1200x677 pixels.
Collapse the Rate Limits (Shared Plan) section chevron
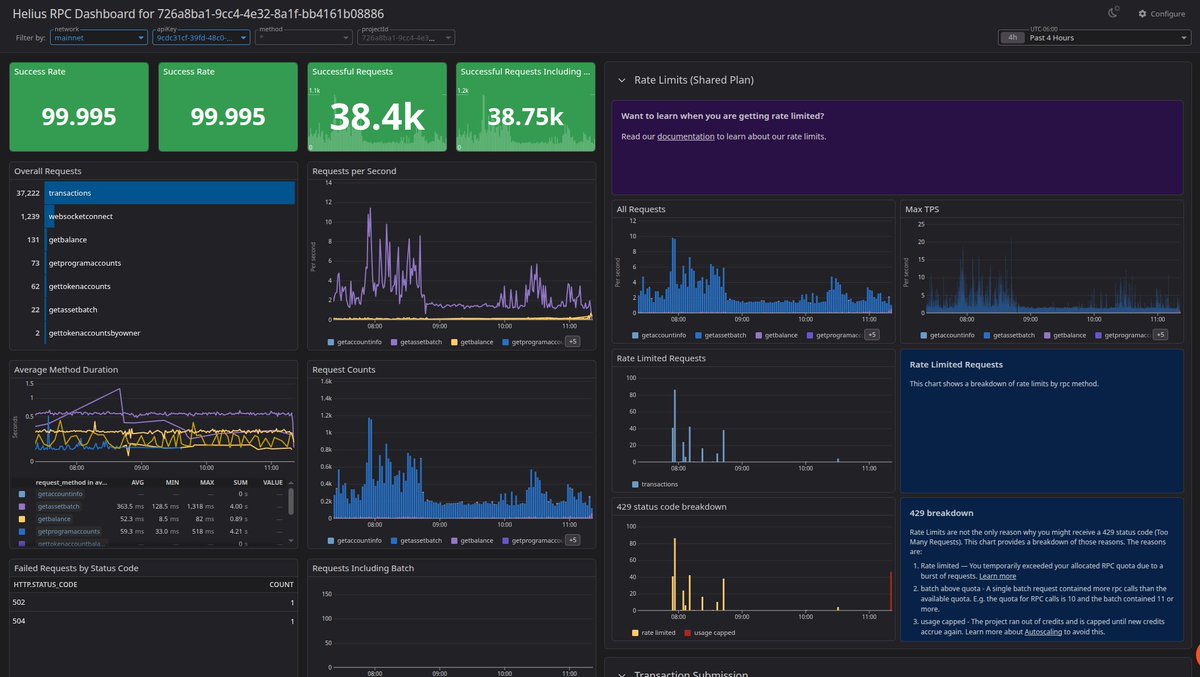click(x=622, y=80)
